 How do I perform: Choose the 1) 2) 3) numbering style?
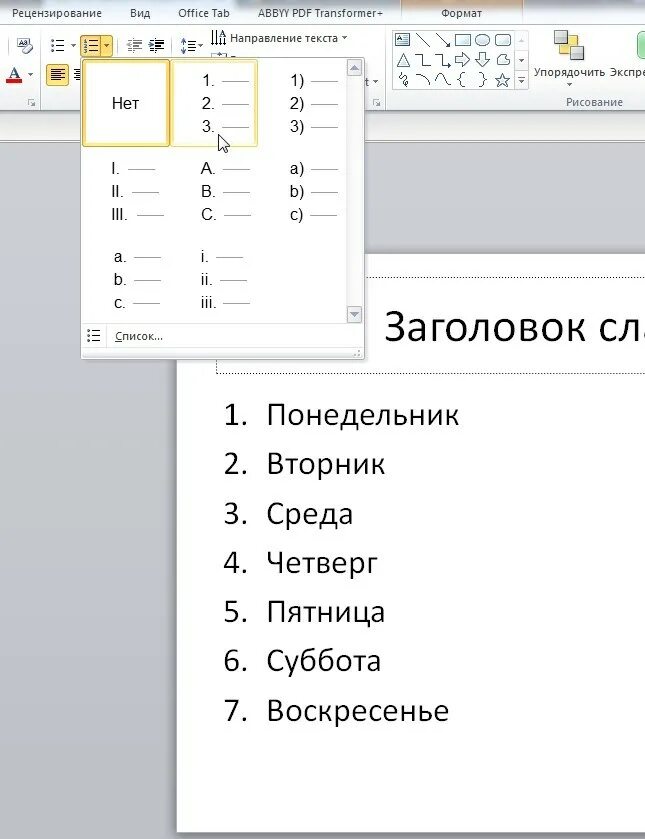point(303,103)
